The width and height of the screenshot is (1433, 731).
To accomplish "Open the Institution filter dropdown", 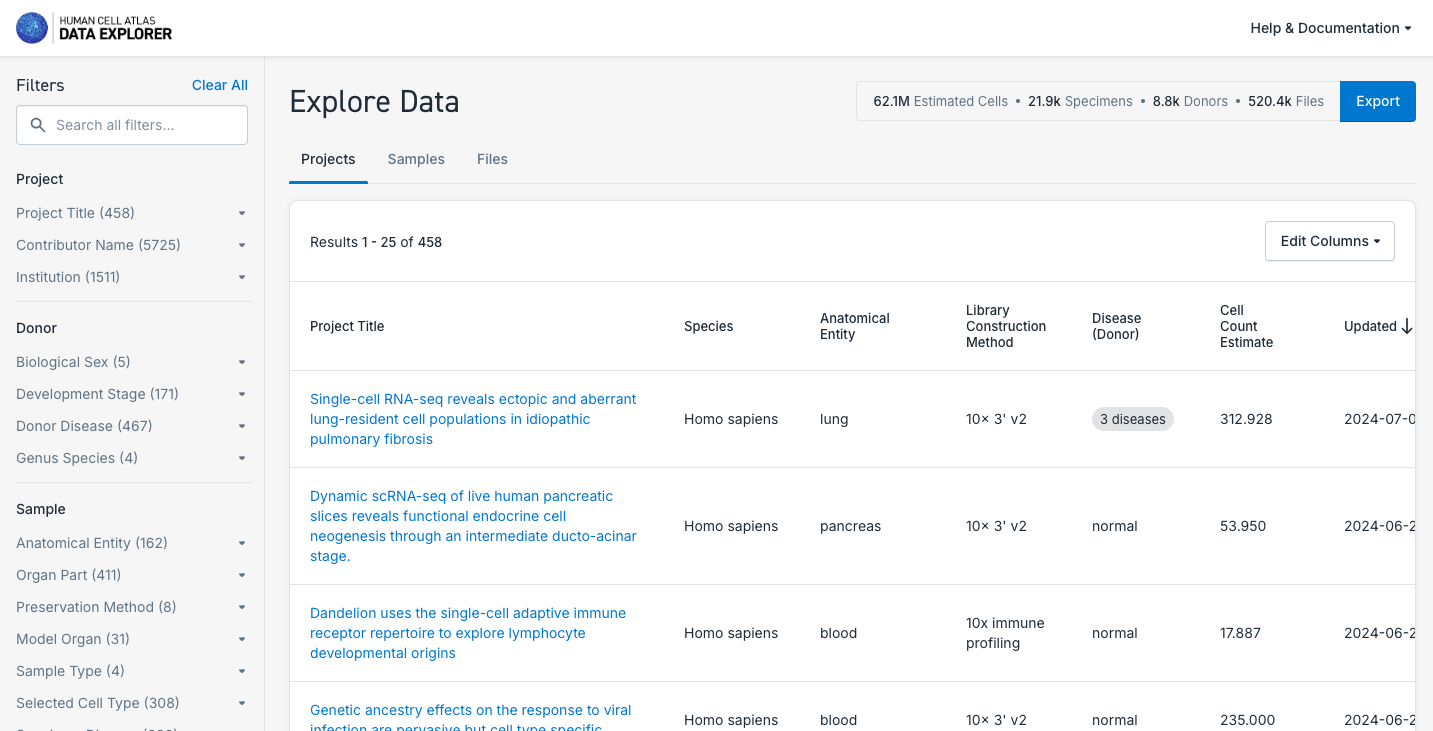I will (x=132, y=277).
